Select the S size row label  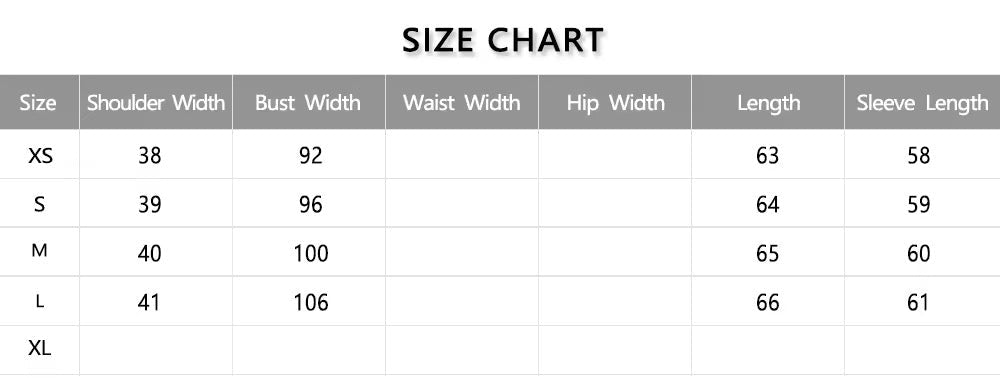(x=40, y=204)
